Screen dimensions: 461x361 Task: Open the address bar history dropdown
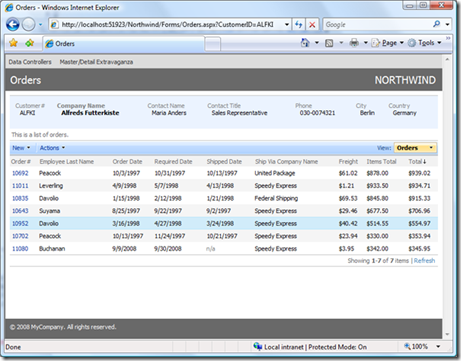coord(287,25)
